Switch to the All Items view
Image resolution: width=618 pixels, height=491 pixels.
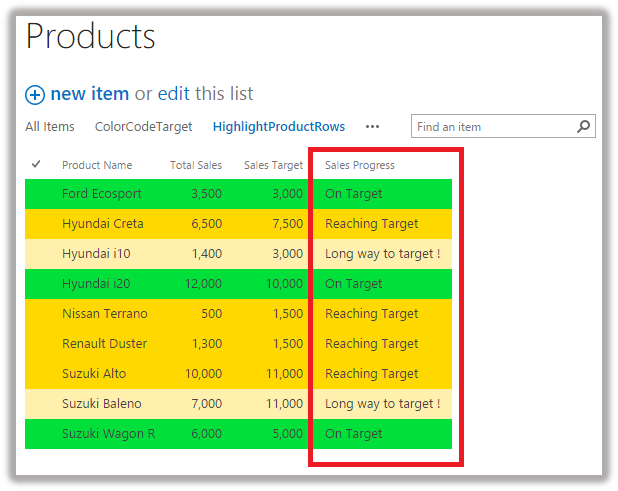pyautogui.click(x=50, y=127)
